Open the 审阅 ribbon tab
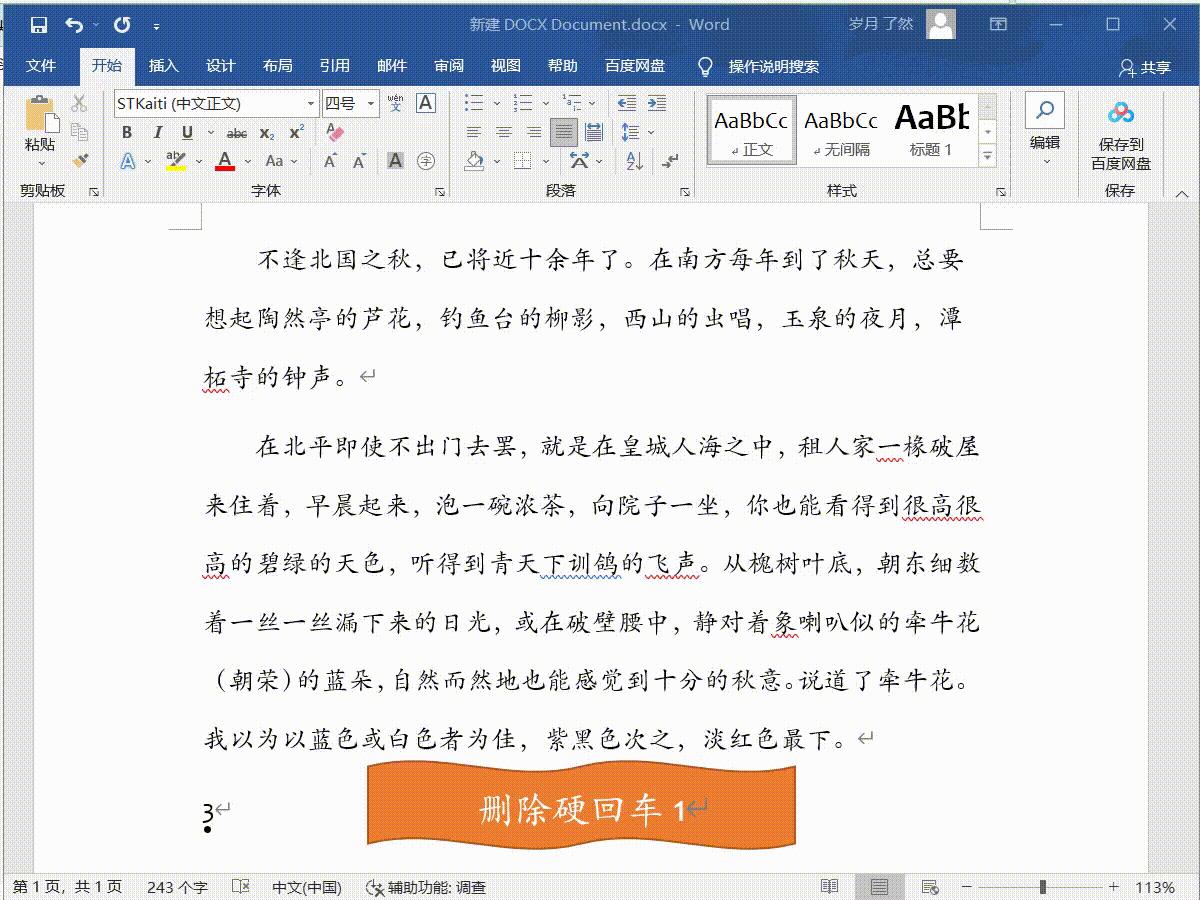 pos(449,66)
